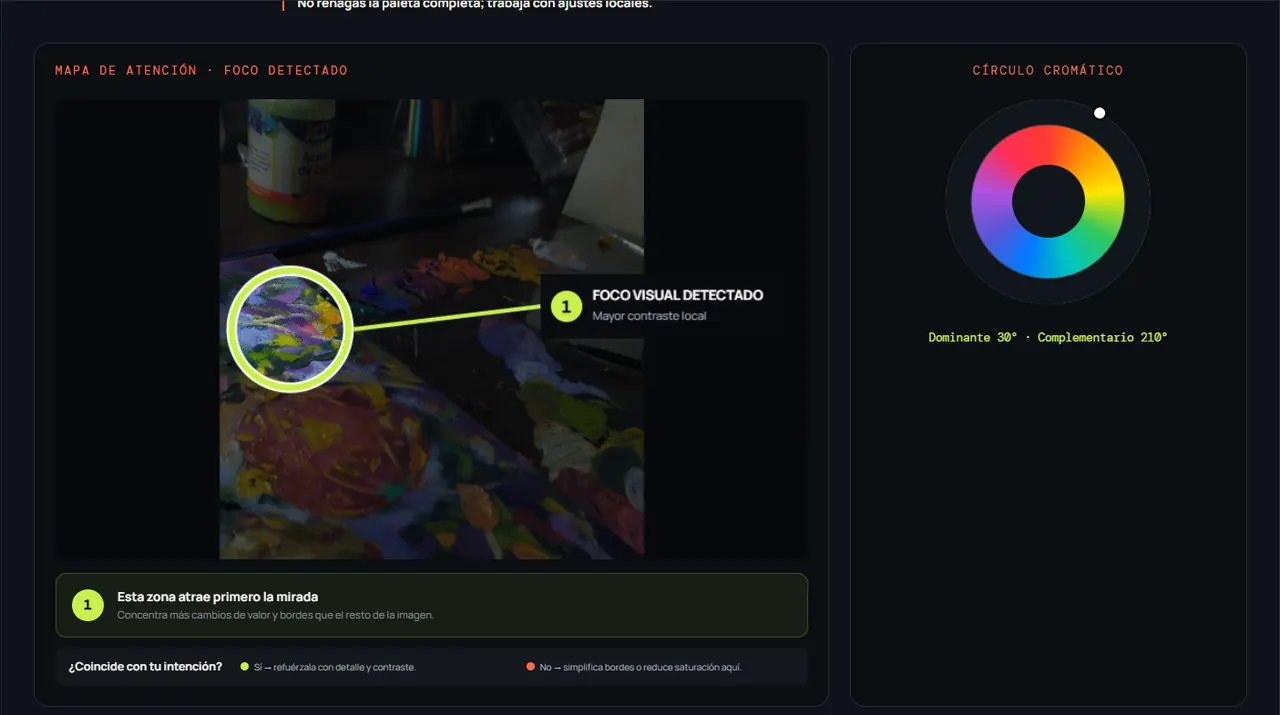This screenshot has height=715, width=1280.
Task: Click the white handle on the color wheel
Action: coord(1100,113)
